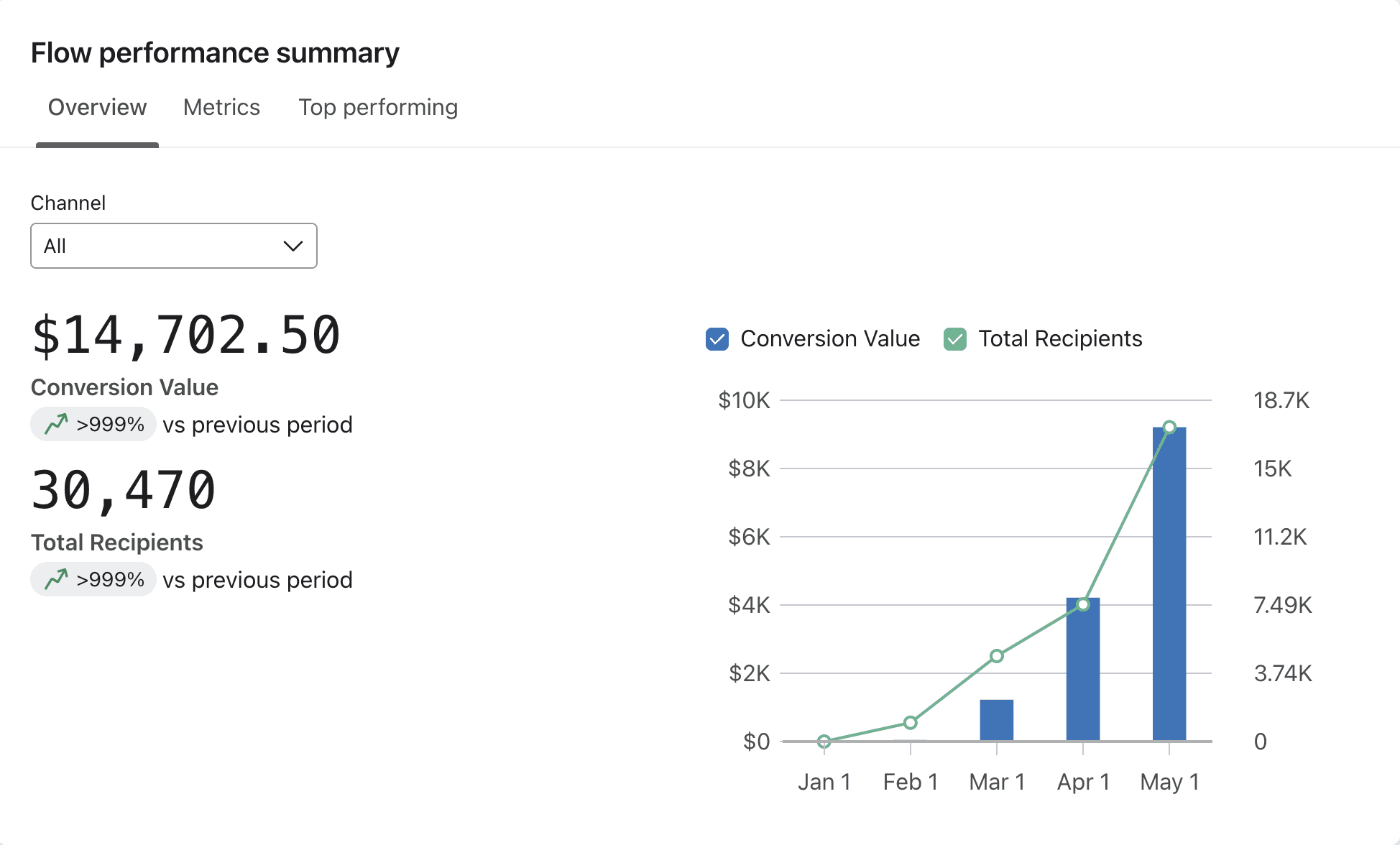Toggle the Total Recipients legend checkbox

[x=955, y=339]
